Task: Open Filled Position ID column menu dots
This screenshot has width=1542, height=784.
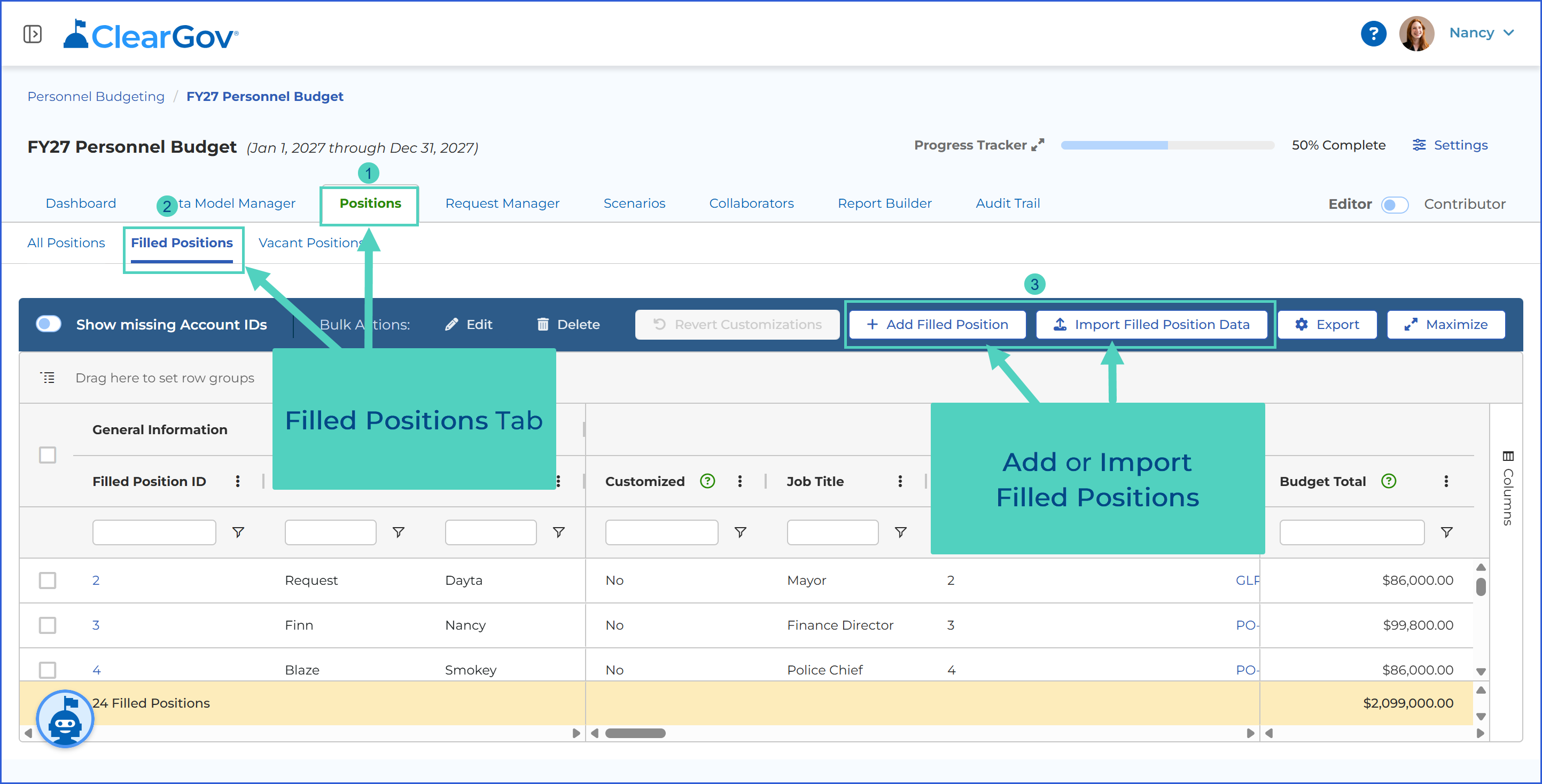Action: [x=238, y=481]
